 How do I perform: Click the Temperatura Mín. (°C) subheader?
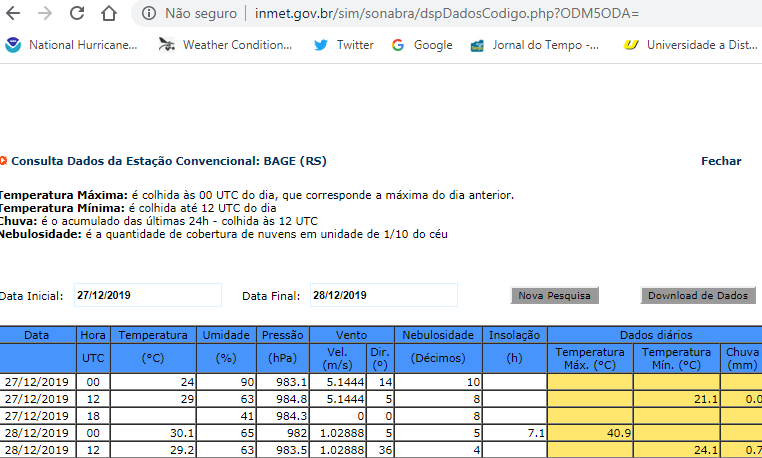pyautogui.click(x=676, y=358)
